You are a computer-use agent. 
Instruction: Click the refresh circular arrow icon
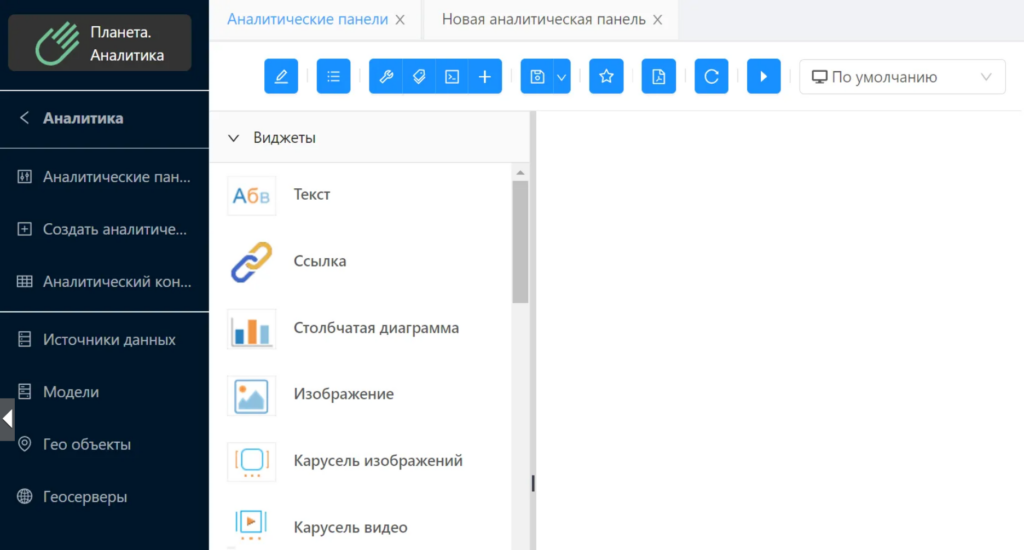(x=711, y=77)
